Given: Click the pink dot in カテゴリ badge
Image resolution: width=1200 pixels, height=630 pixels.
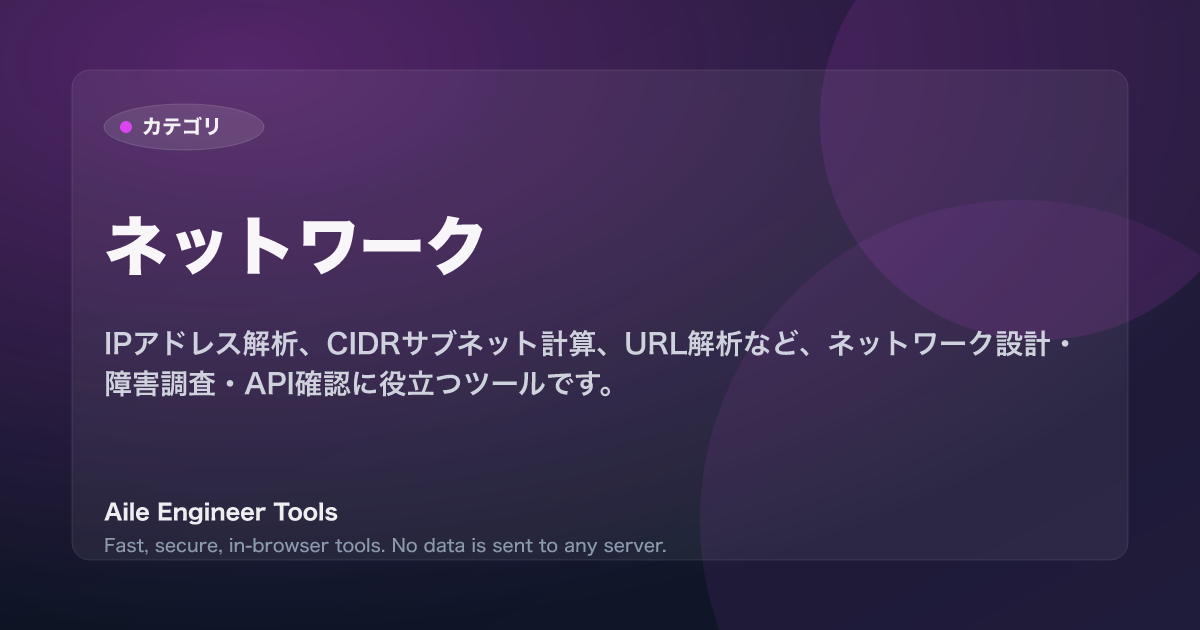Looking at the screenshot, I should coord(126,127).
